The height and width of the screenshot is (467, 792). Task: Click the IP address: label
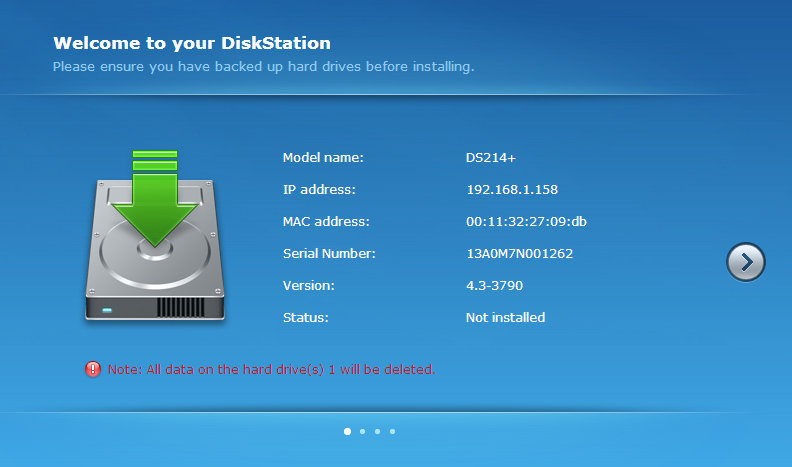tap(319, 190)
